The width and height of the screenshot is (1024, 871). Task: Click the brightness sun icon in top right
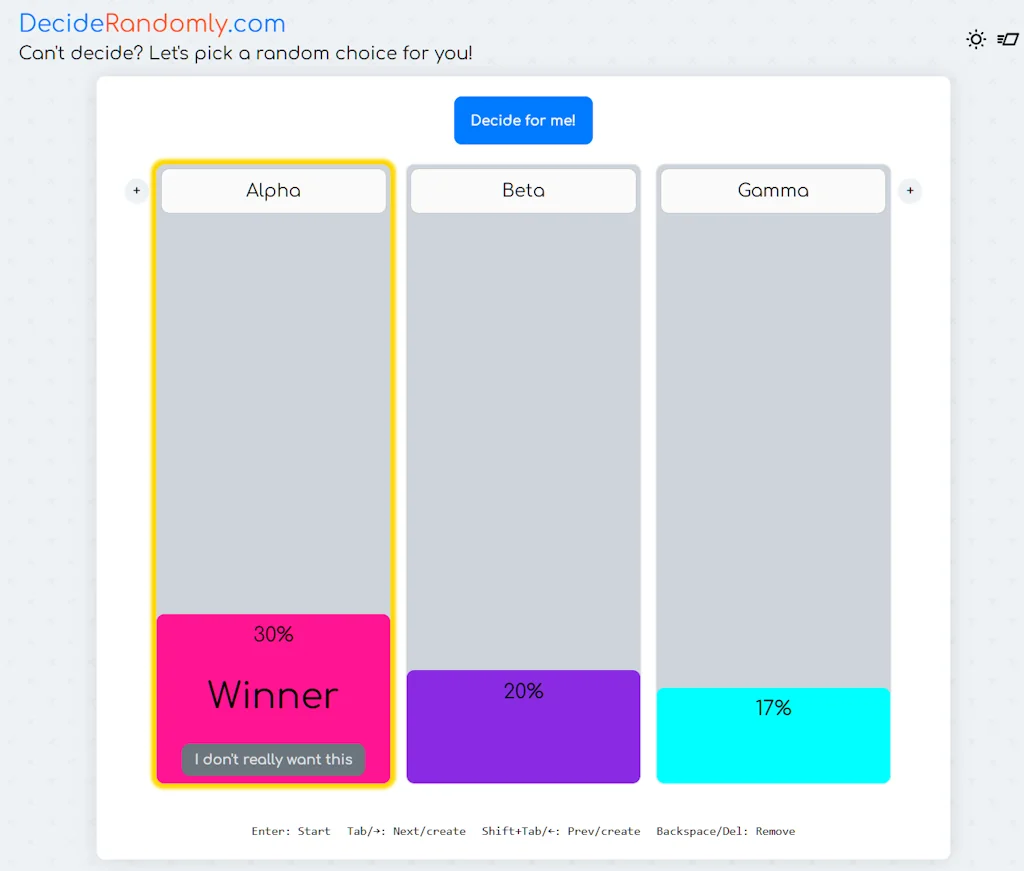(x=976, y=39)
